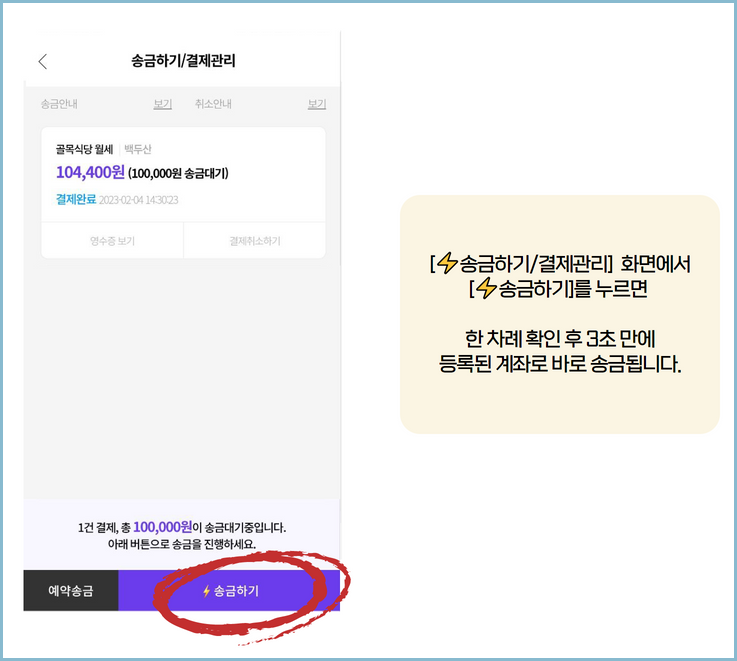
Task: Go back using the left chevron arrow
Action: [43, 61]
